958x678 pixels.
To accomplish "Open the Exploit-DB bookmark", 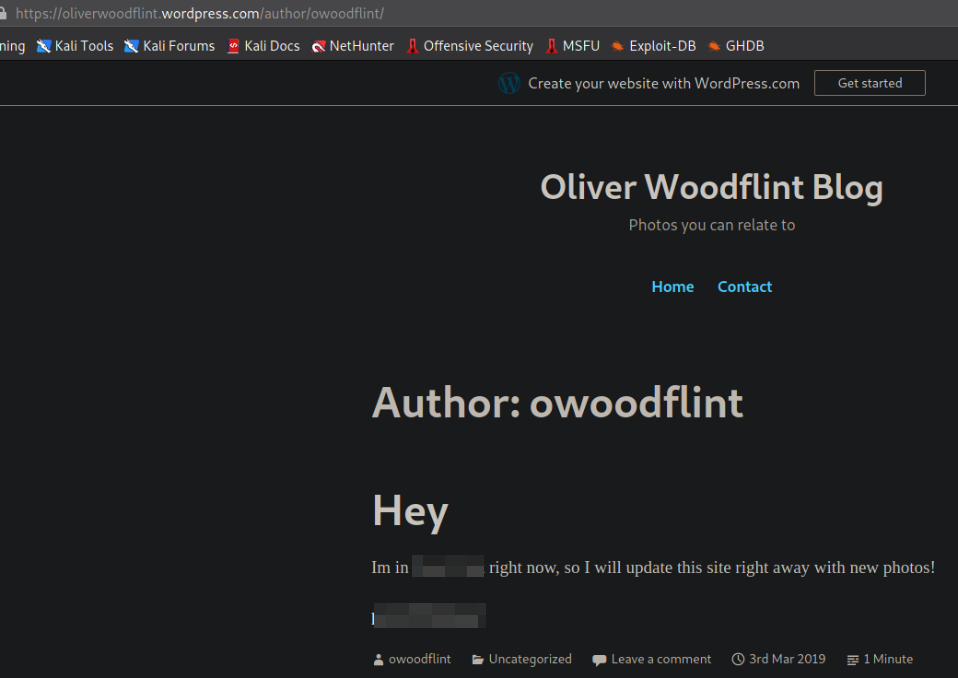I will 654,46.
